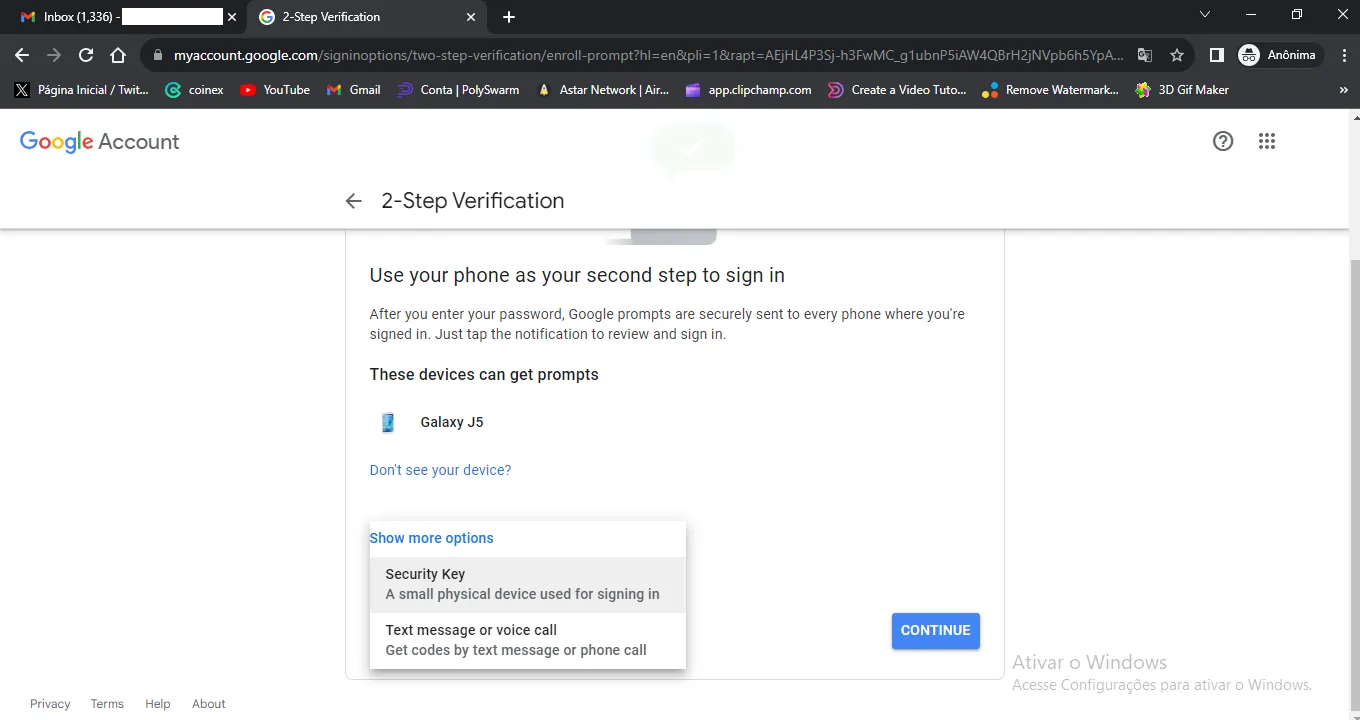Click the CONTINUE button
This screenshot has width=1360, height=720.
pyautogui.click(x=936, y=631)
